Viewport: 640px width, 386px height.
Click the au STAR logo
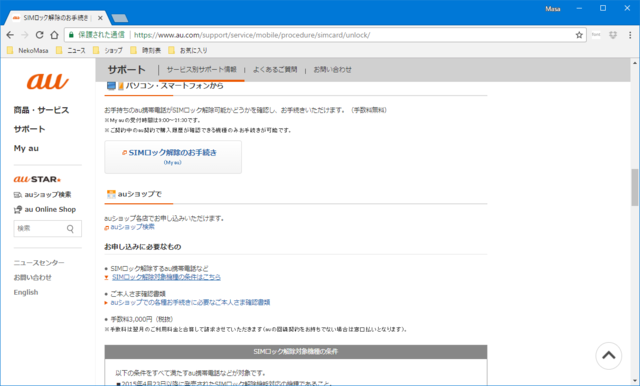pos(37,179)
